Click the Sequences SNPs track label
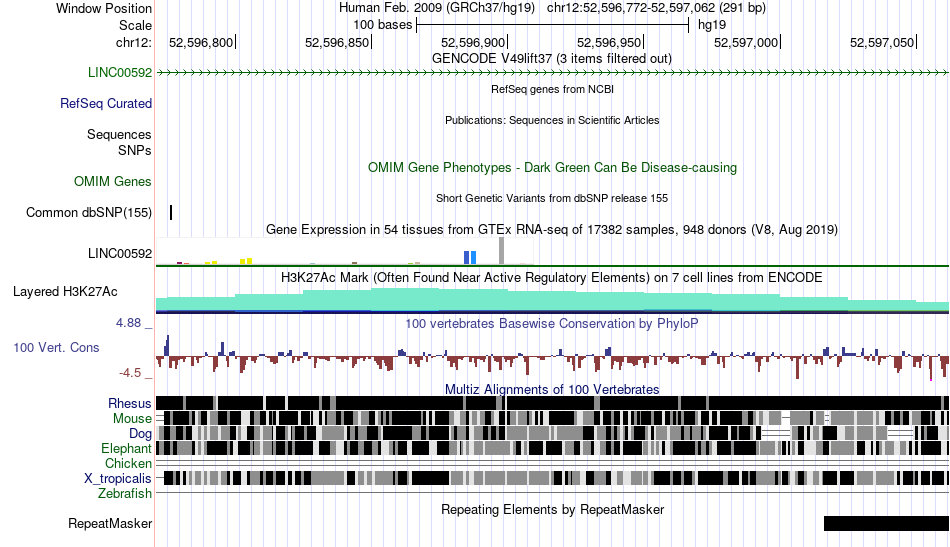The image size is (950, 547). click(x=119, y=142)
